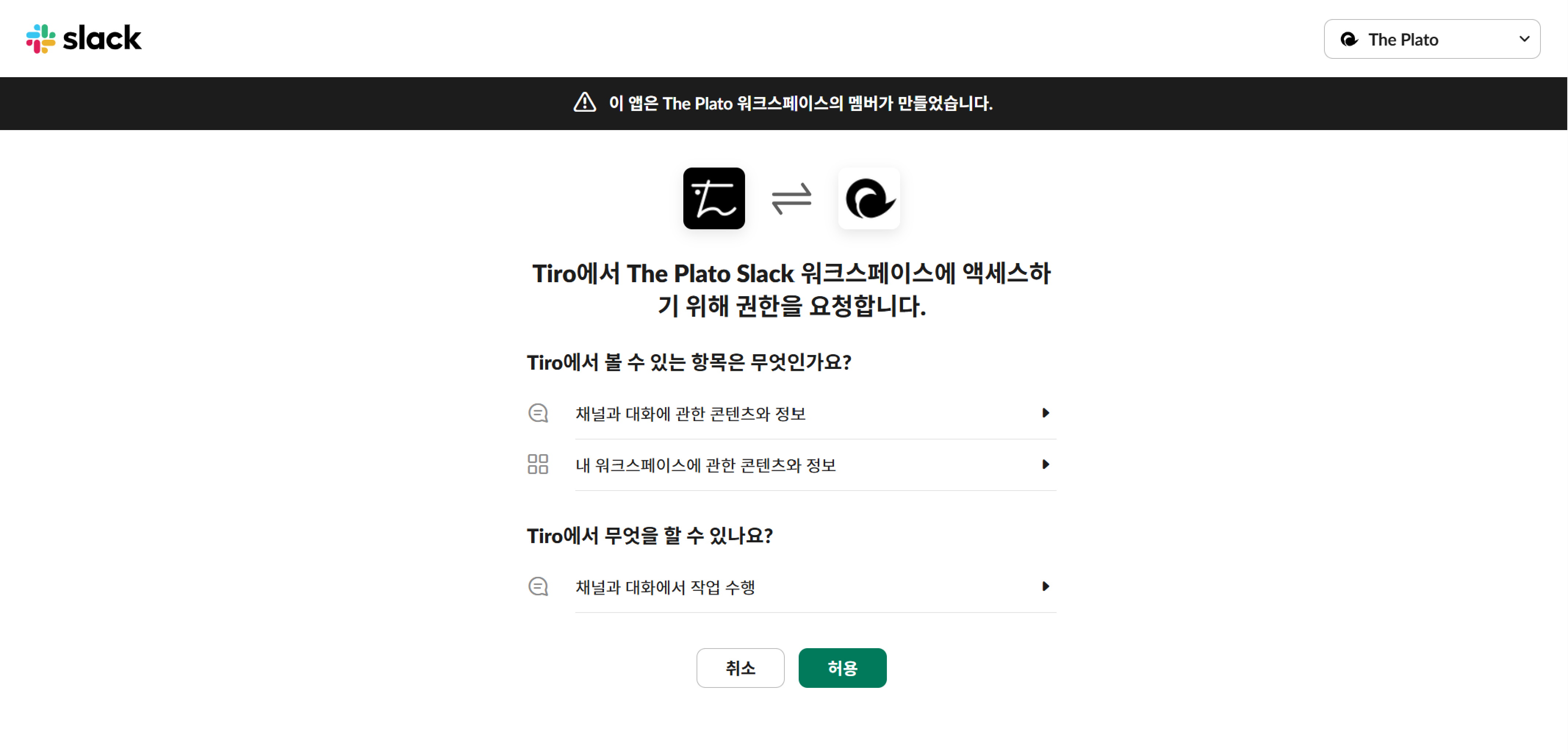The height and width of the screenshot is (754, 1568).
Task: Select the 채널과 대화에 관한 콘텐츠와 정보 row
Action: (x=691, y=414)
